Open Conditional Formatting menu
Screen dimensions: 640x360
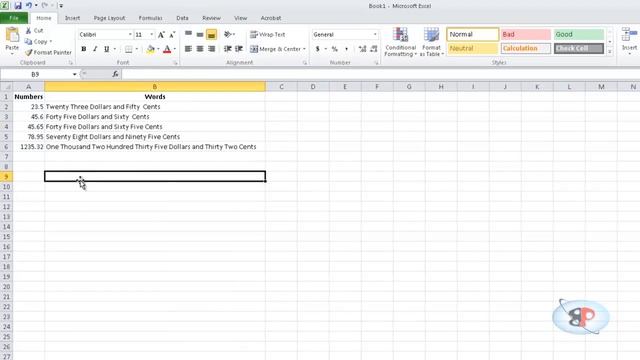400,42
